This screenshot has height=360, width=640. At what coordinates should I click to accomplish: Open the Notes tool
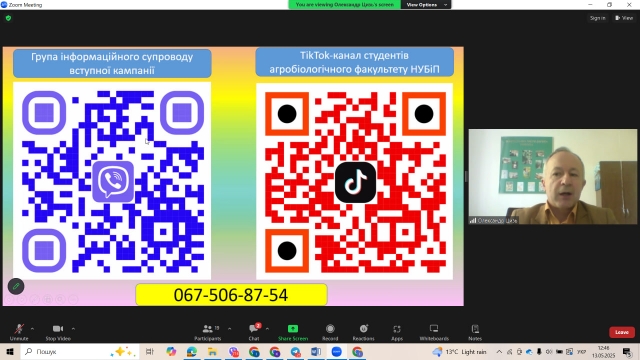[475, 332]
